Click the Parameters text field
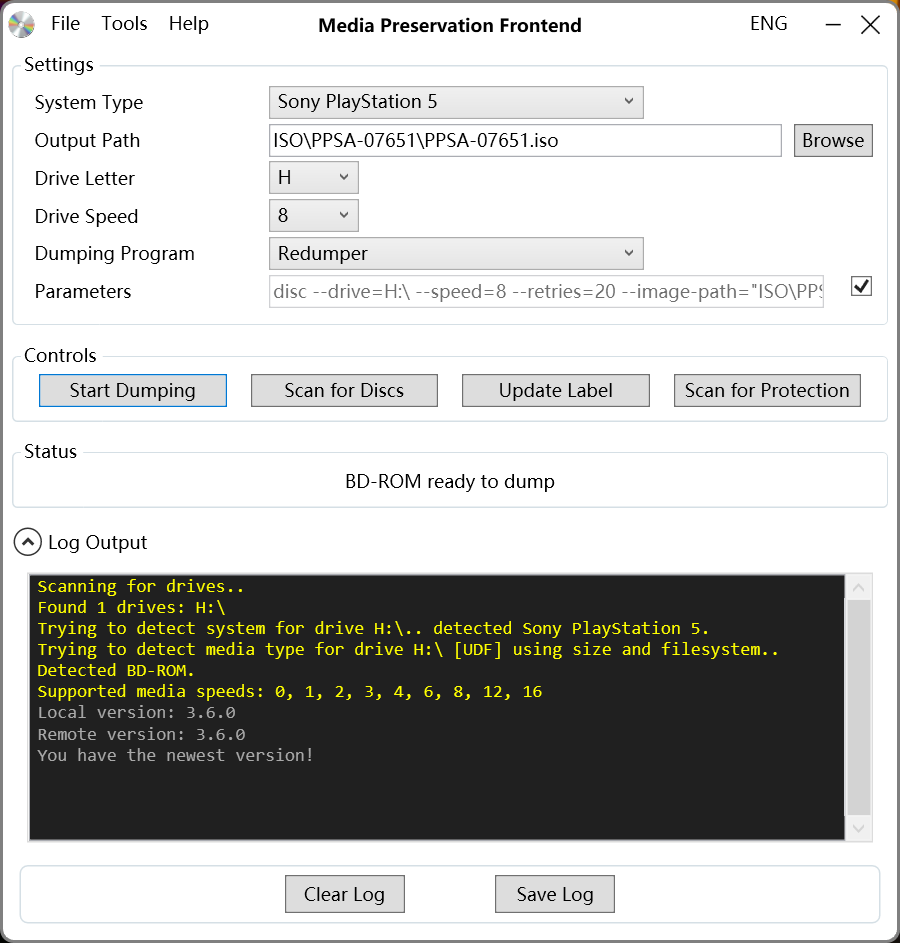The image size is (900, 943). coord(546,292)
